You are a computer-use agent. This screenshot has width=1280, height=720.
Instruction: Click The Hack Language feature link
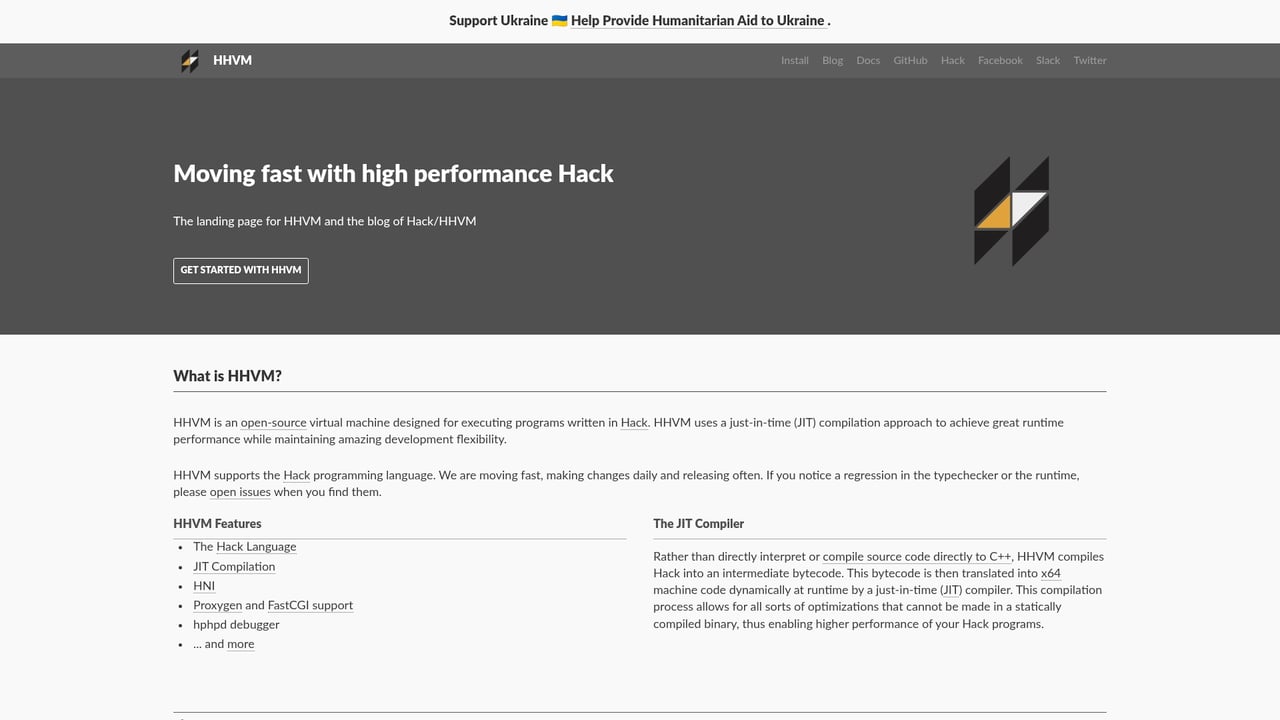[x=255, y=546]
